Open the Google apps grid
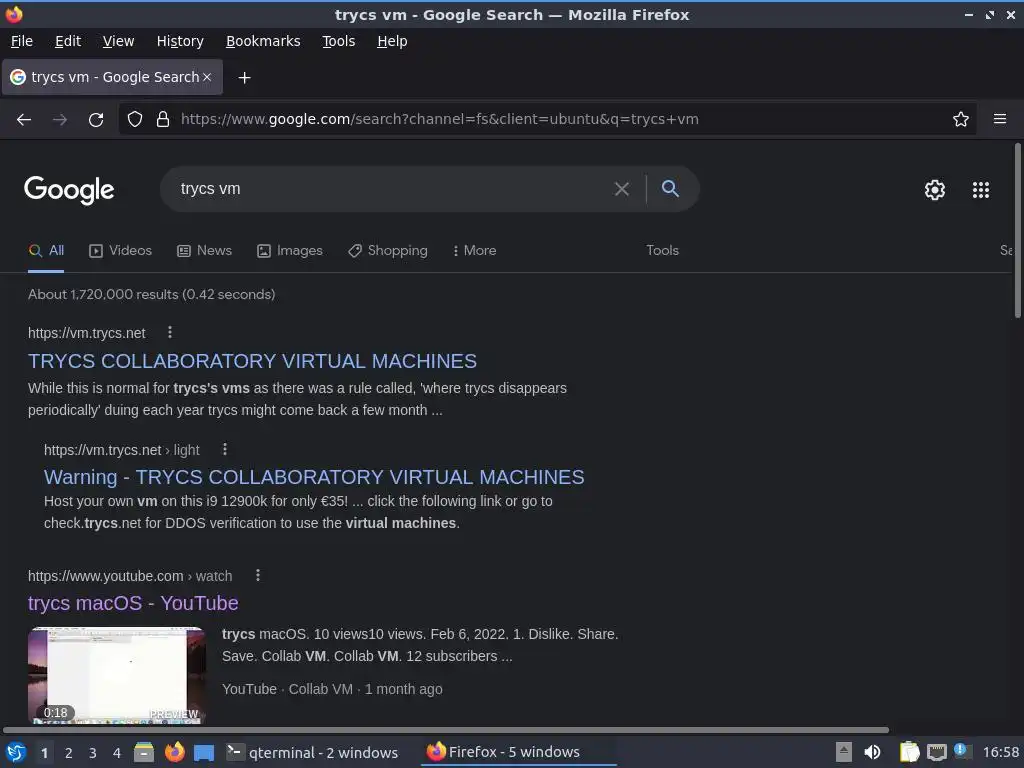The height and width of the screenshot is (768, 1024). coord(981,190)
